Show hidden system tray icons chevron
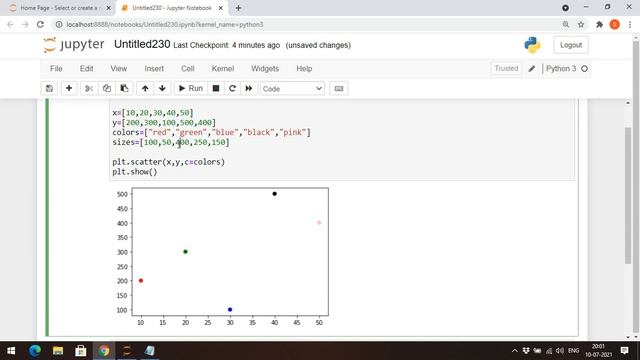This screenshot has height=360, width=640. click(x=515, y=351)
